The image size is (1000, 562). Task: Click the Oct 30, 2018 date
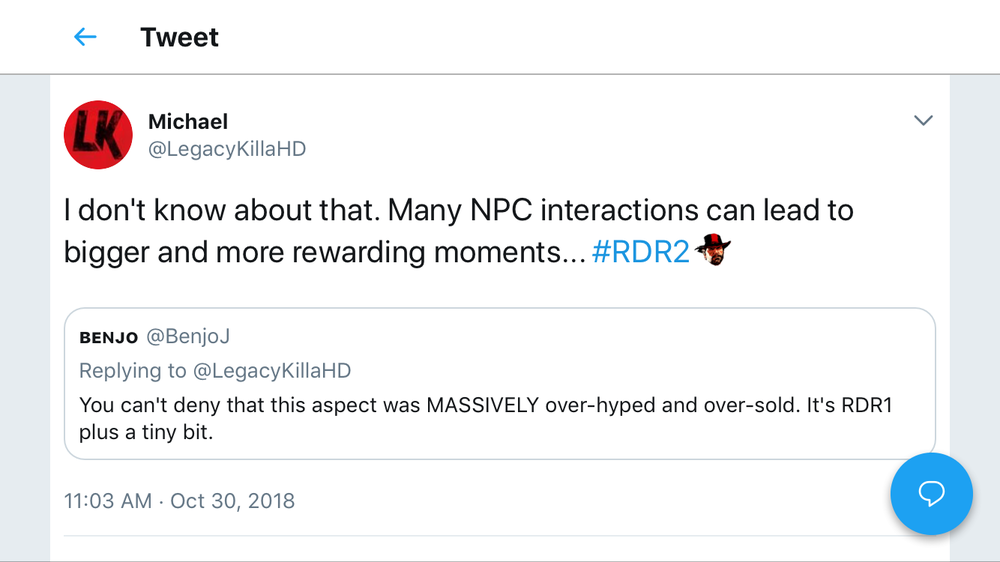coord(233,500)
